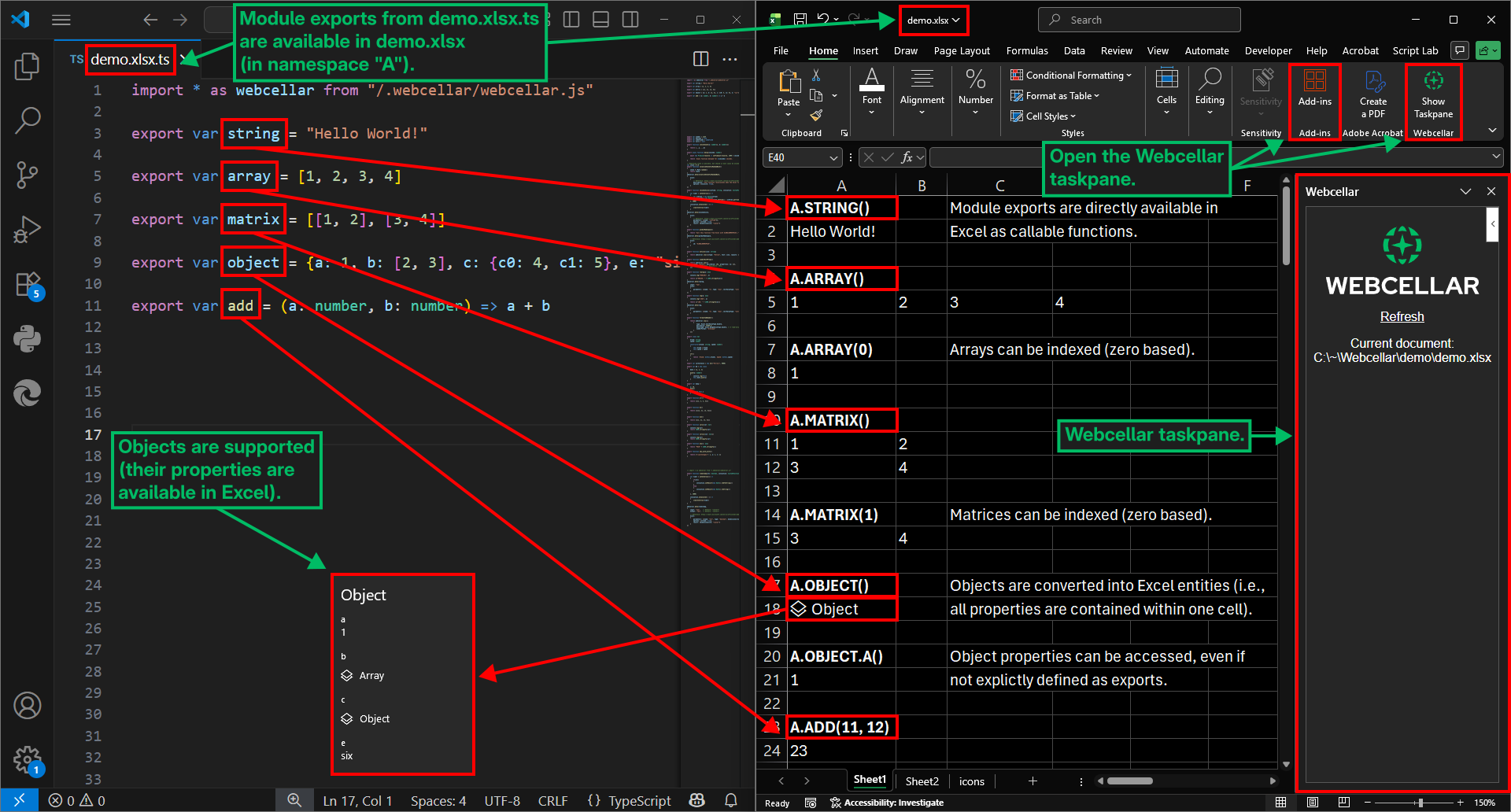The height and width of the screenshot is (812, 1511).
Task: Open the editor More Actions menu
Action: coord(730,59)
